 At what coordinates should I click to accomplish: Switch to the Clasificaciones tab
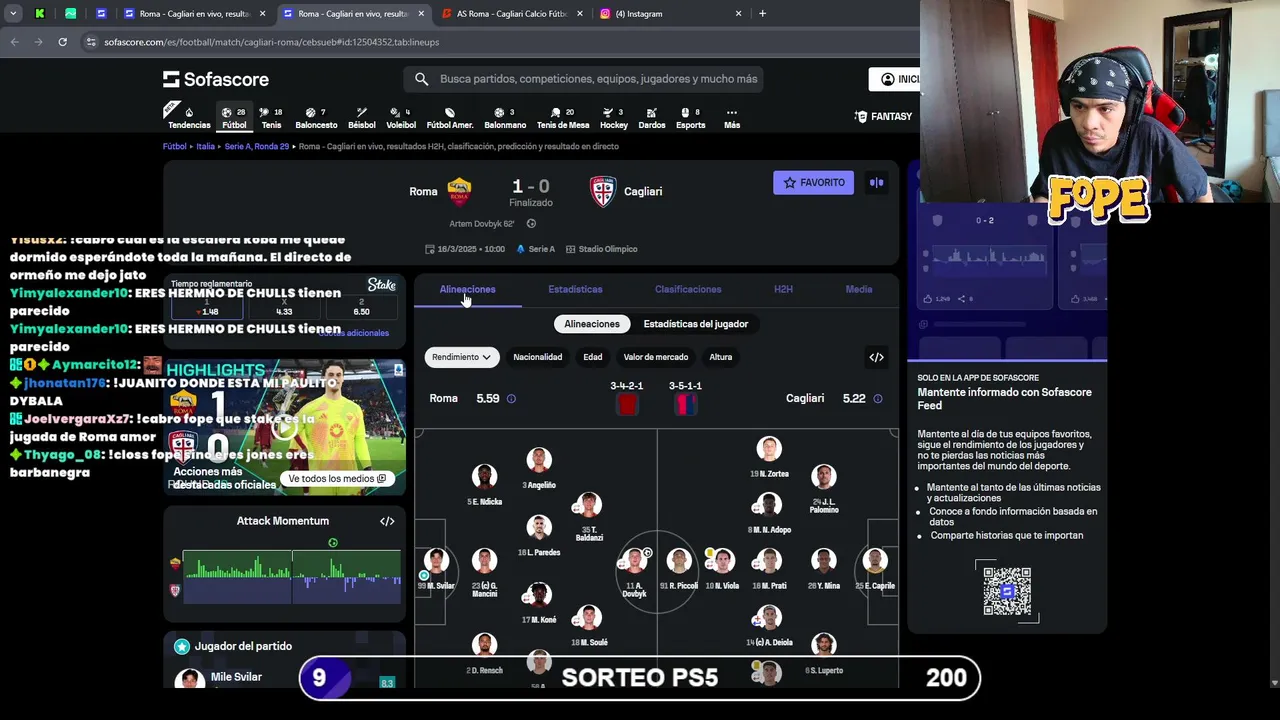click(688, 289)
